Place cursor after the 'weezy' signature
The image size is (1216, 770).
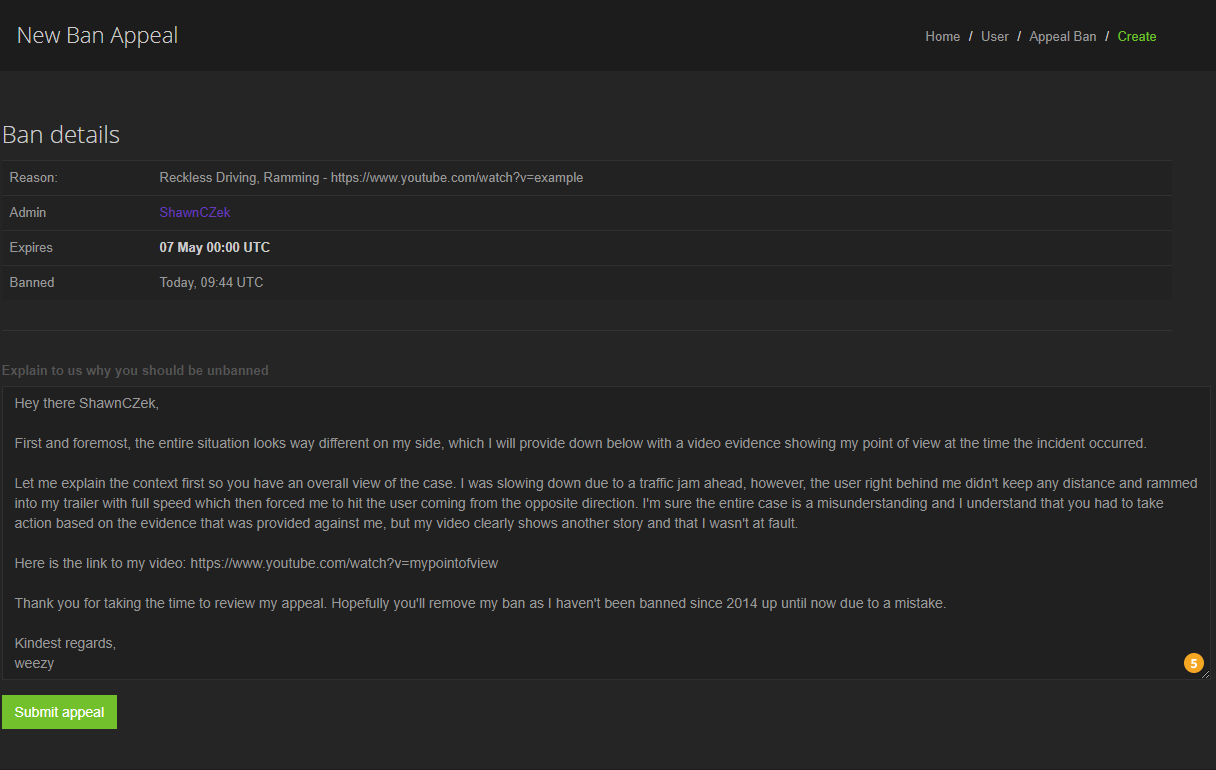[56, 663]
